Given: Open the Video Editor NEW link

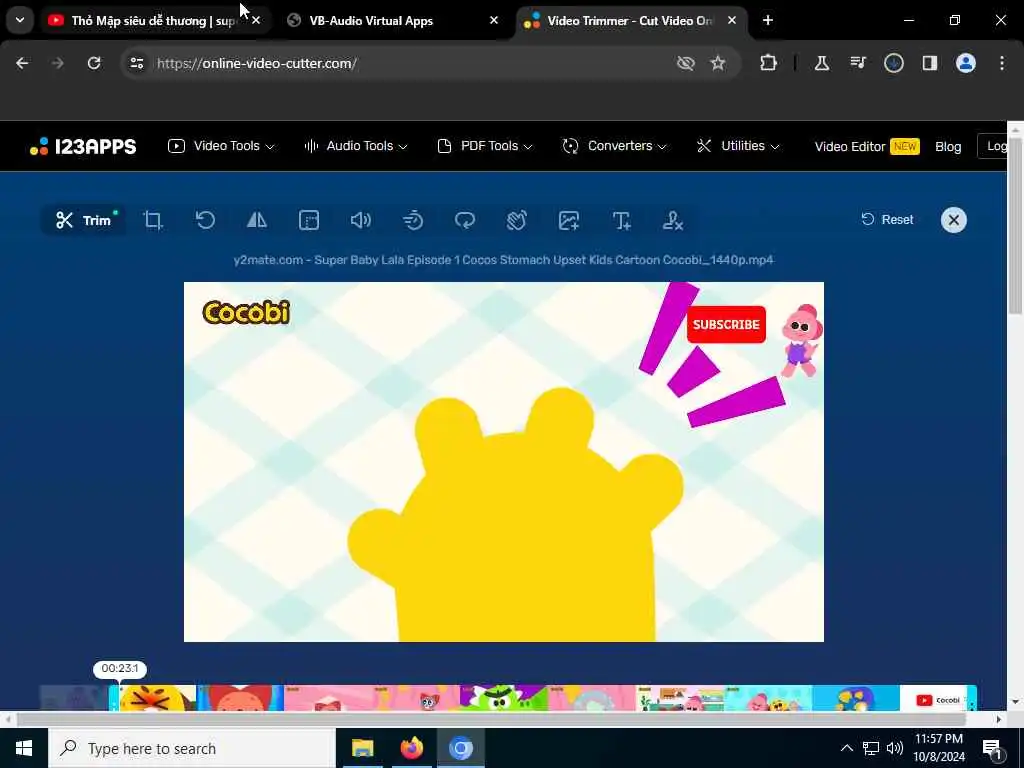Looking at the screenshot, I should coord(867,146).
